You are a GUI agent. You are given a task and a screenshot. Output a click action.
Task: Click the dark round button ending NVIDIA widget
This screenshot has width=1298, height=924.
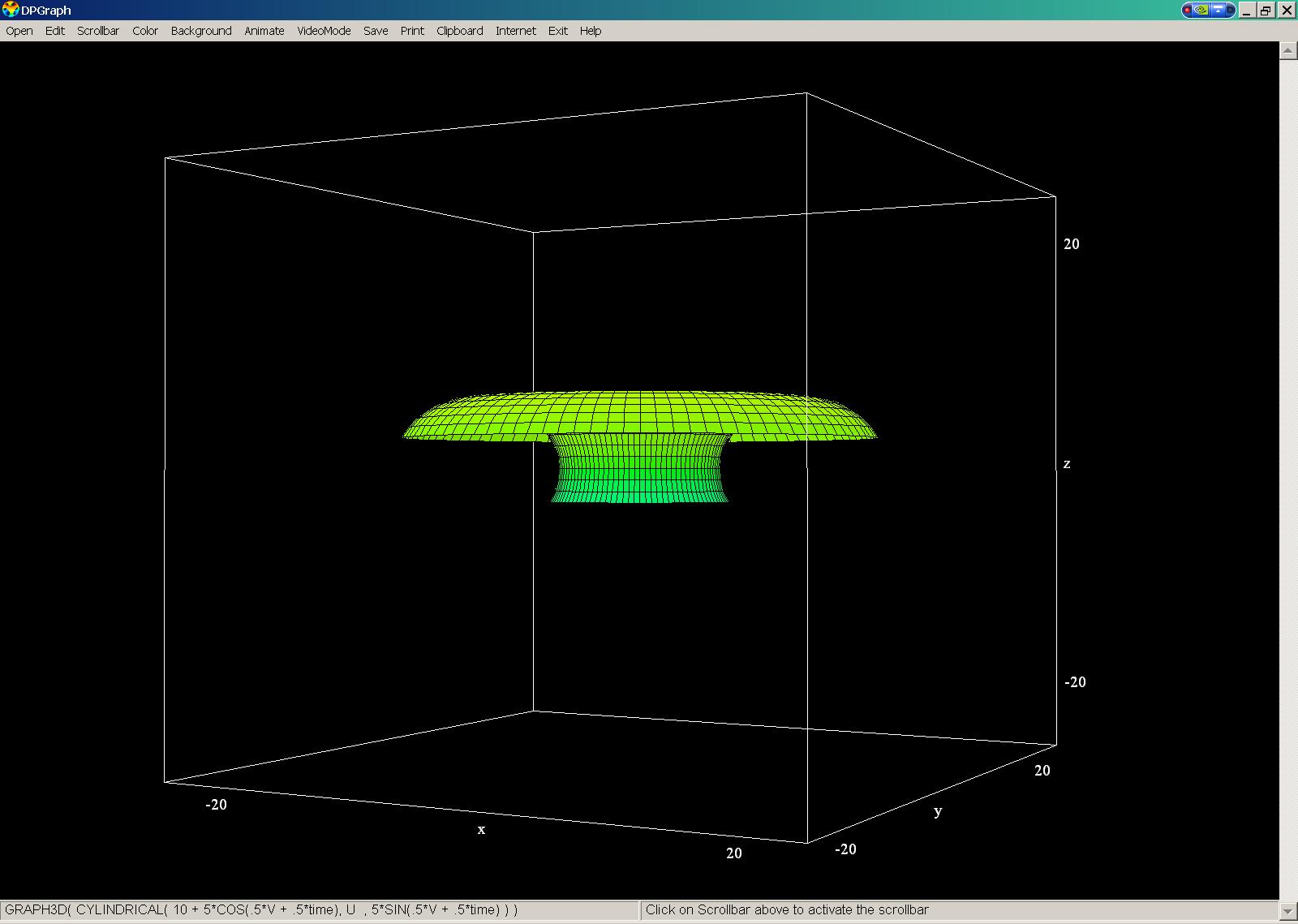[x=1230, y=10]
